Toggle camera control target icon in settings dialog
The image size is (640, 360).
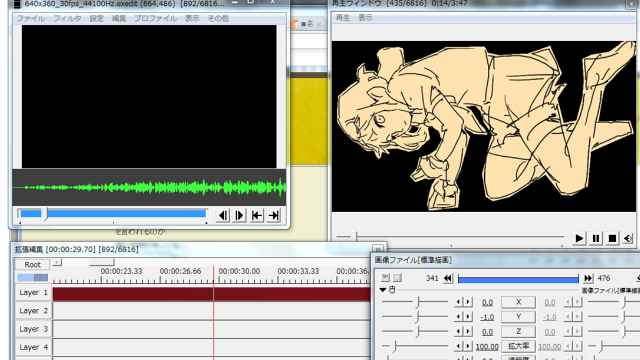[385, 278]
